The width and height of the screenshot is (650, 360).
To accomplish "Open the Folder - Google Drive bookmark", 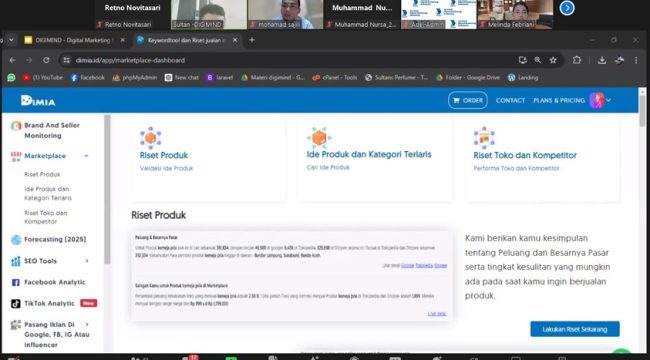I will click(x=468, y=78).
